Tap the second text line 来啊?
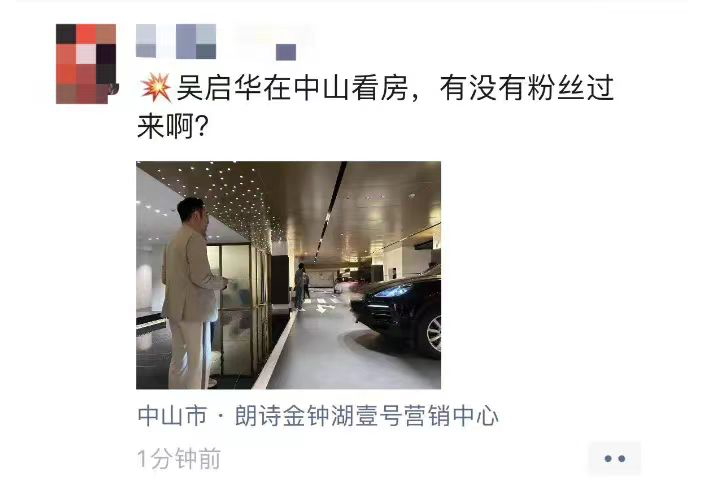 (172, 127)
